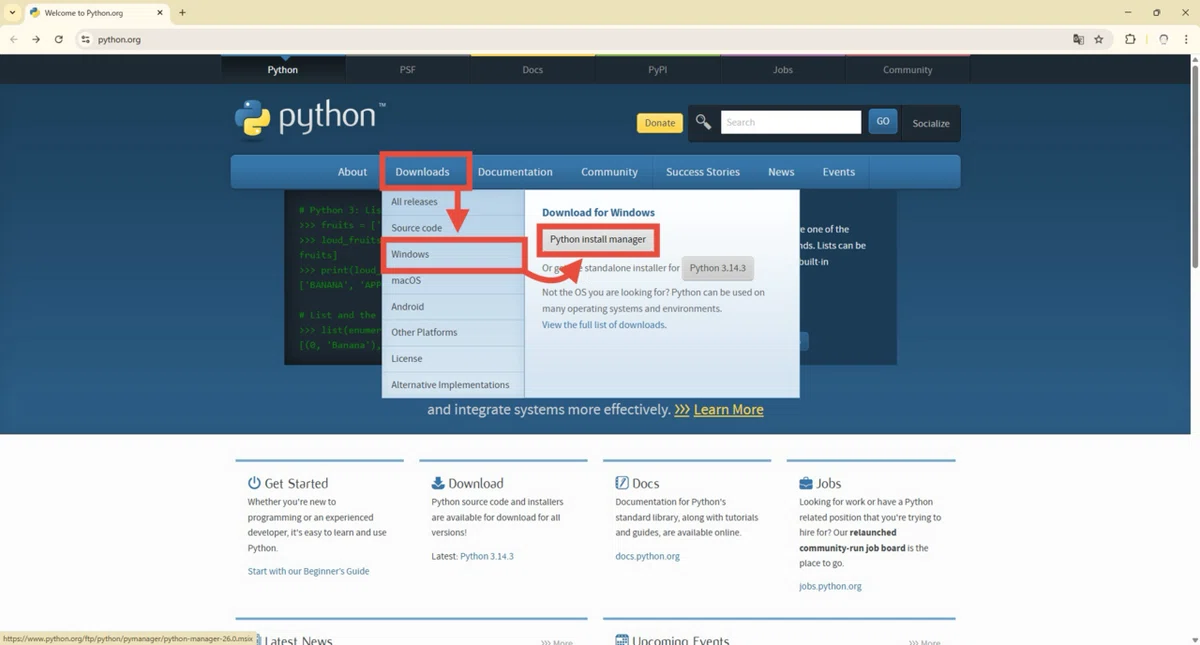Click the Get Started power icon heading
This screenshot has width=1200, height=645.
254,483
